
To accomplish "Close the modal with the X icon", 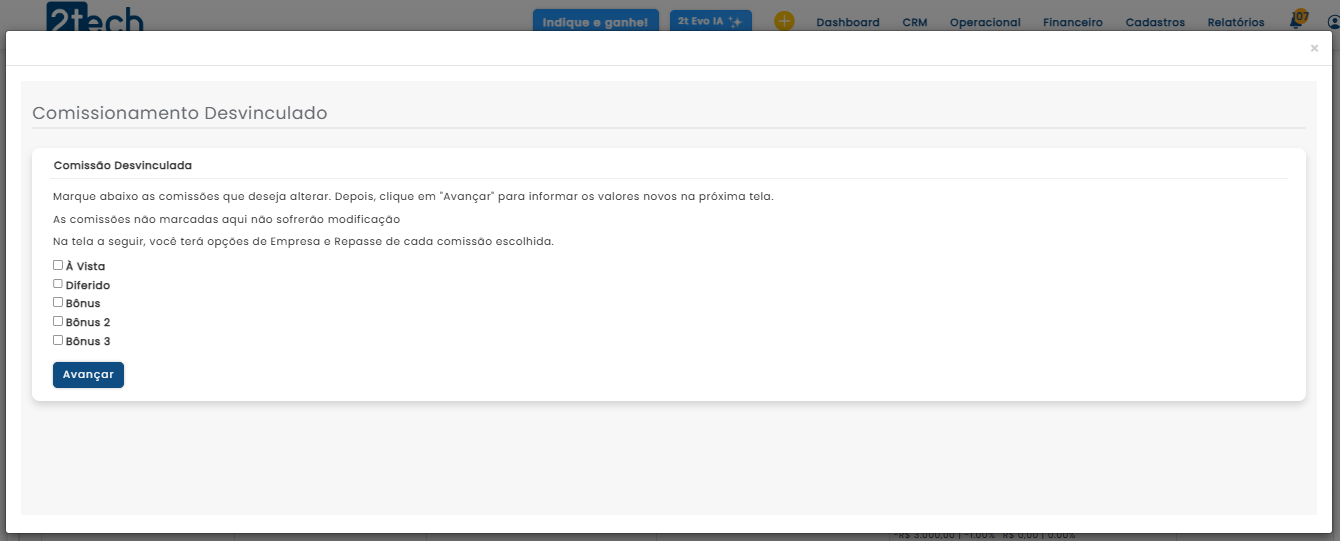I will click(x=1314, y=48).
